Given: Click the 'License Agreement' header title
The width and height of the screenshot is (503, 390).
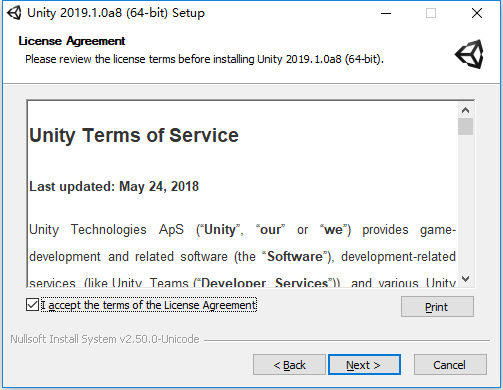Looking at the screenshot, I should pos(72,41).
